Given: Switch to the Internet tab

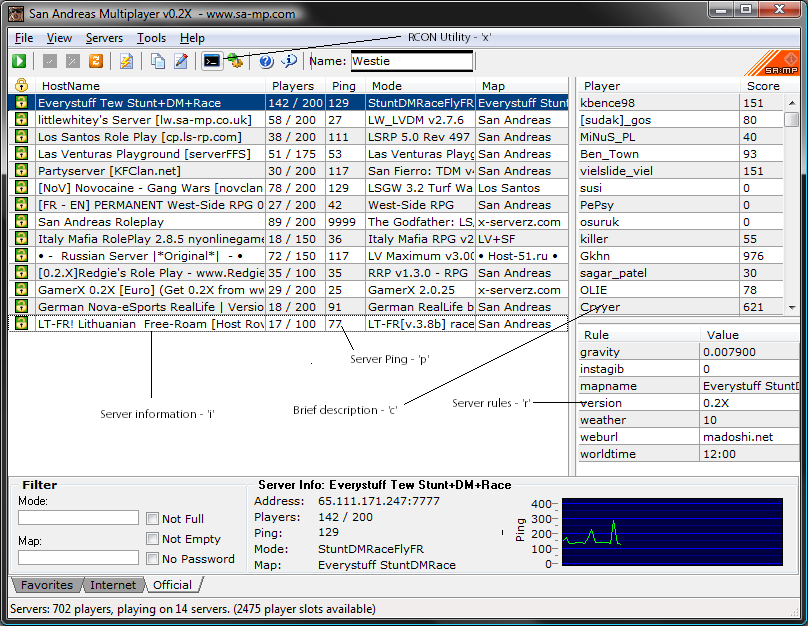Looking at the screenshot, I should click(113, 585).
